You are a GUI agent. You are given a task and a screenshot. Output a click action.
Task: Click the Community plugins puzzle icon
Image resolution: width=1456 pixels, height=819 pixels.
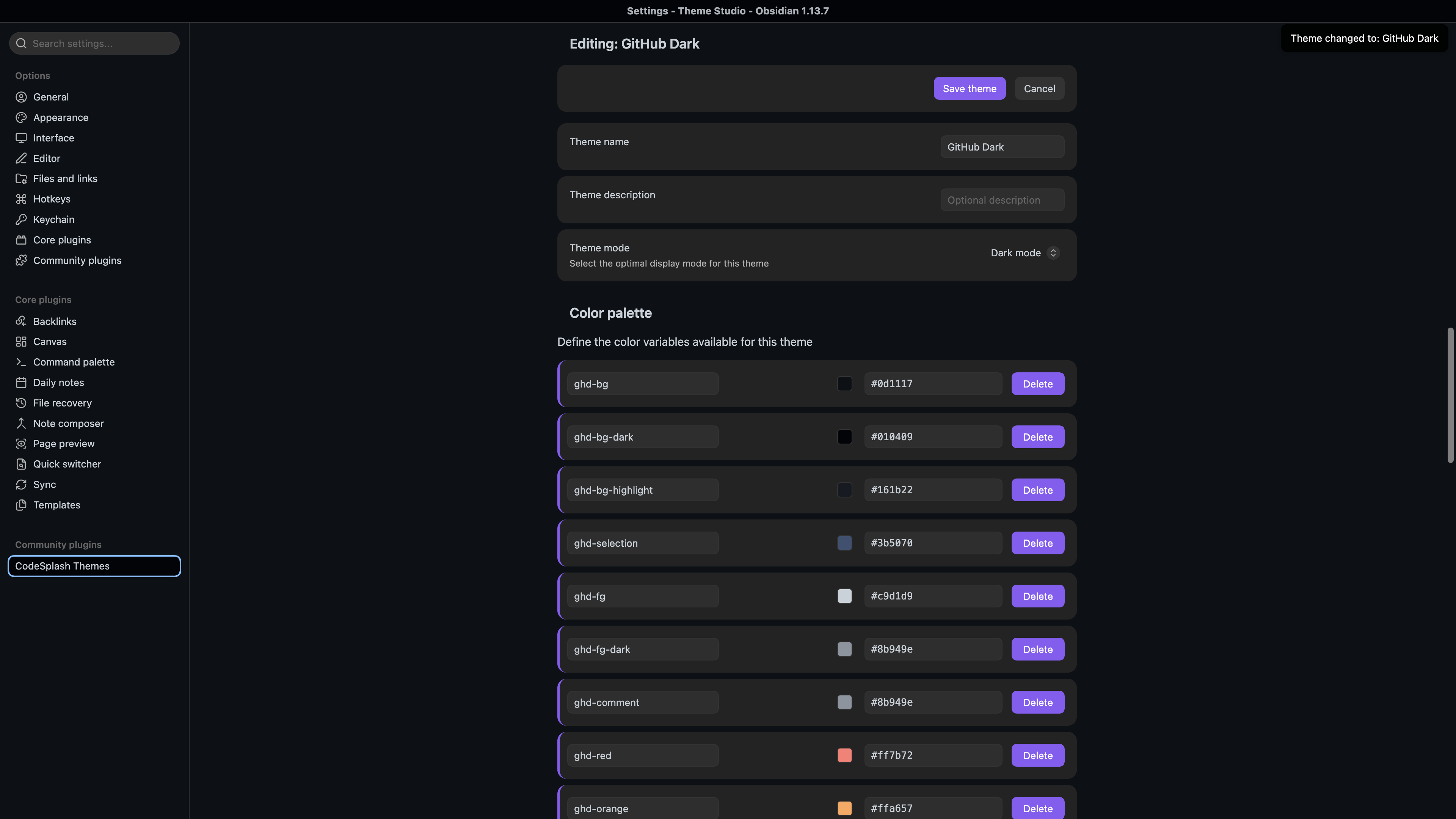tap(21, 260)
